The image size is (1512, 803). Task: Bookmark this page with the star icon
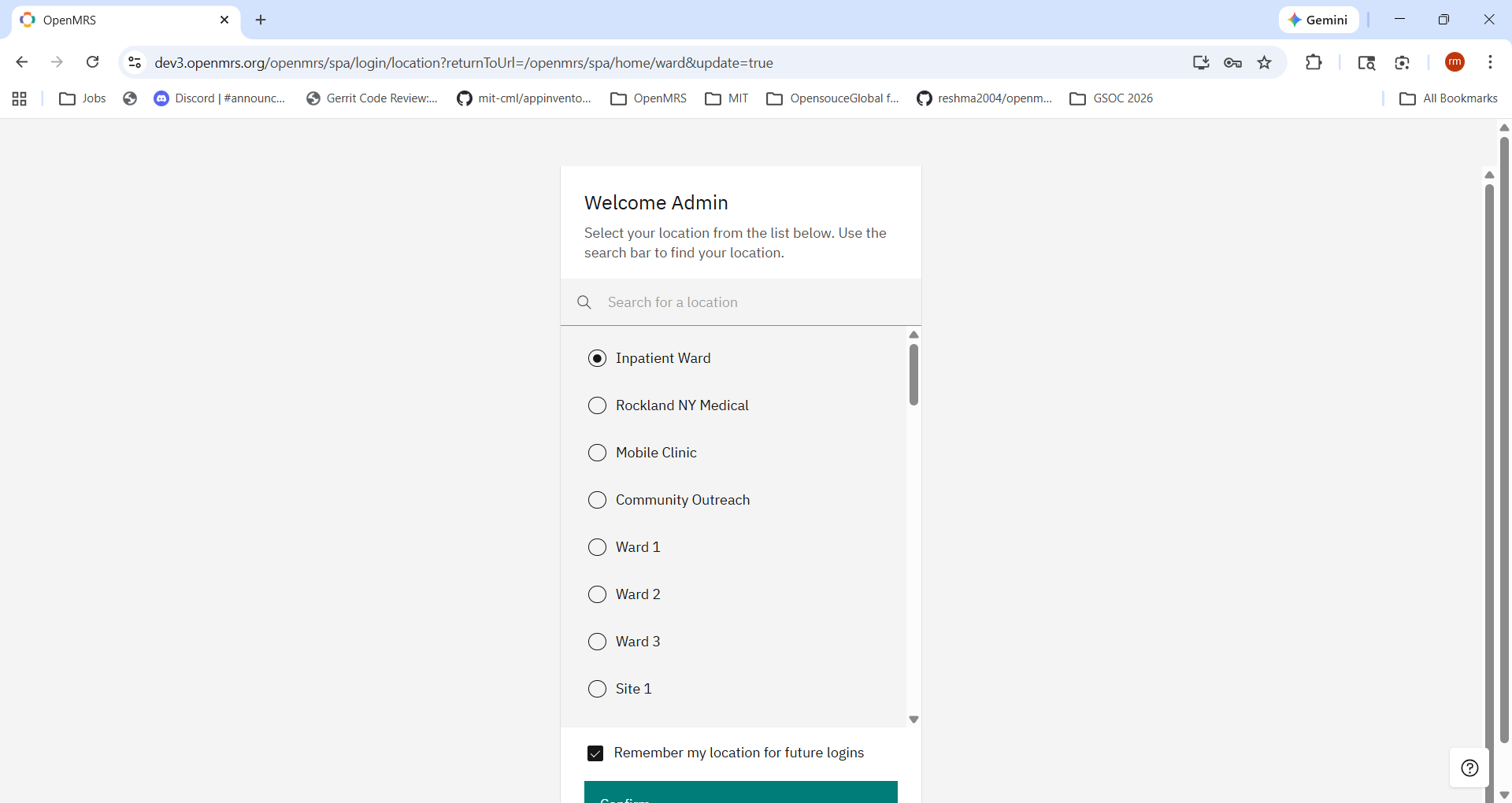click(x=1265, y=63)
